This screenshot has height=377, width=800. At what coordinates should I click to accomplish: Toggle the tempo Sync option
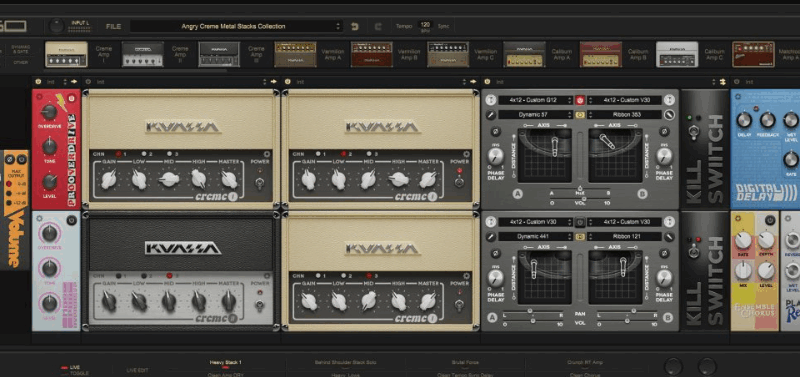pyautogui.click(x=443, y=27)
